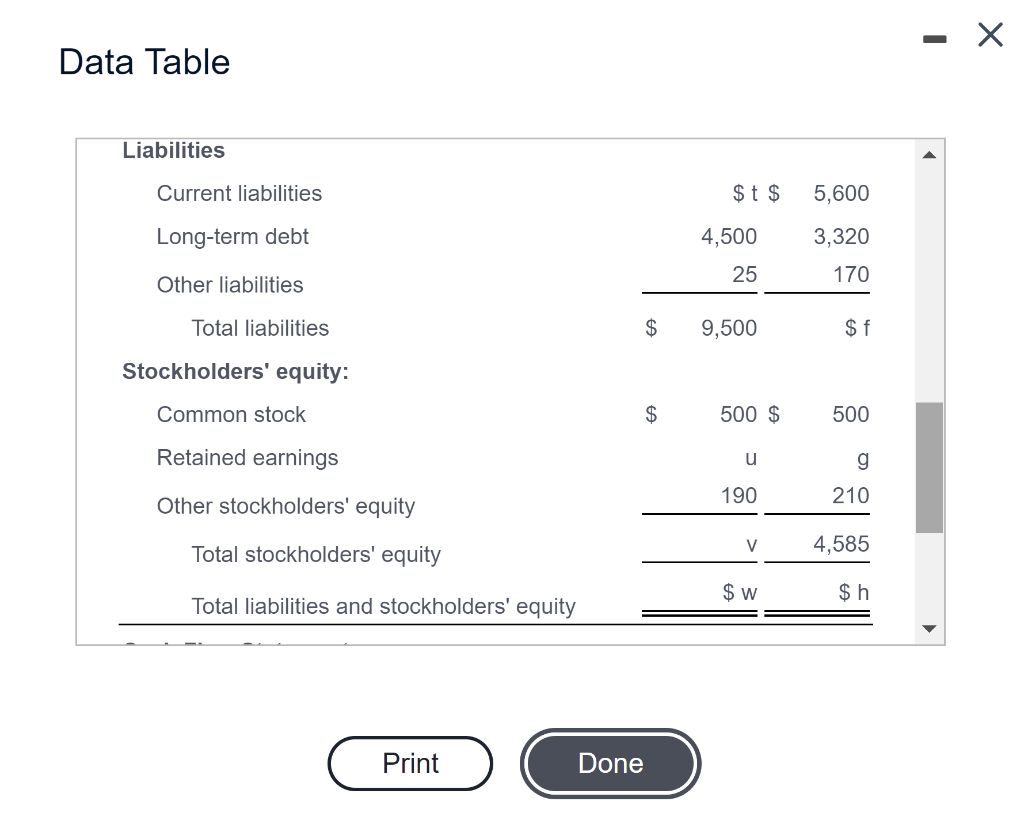Select the Current liabilities value 5,600
This screenshot has width=1024, height=839.
click(841, 193)
